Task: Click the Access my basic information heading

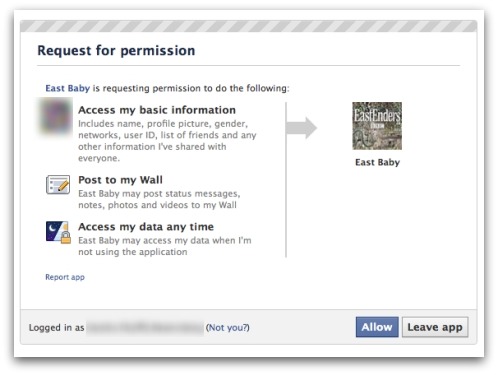Action: (157, 110)
